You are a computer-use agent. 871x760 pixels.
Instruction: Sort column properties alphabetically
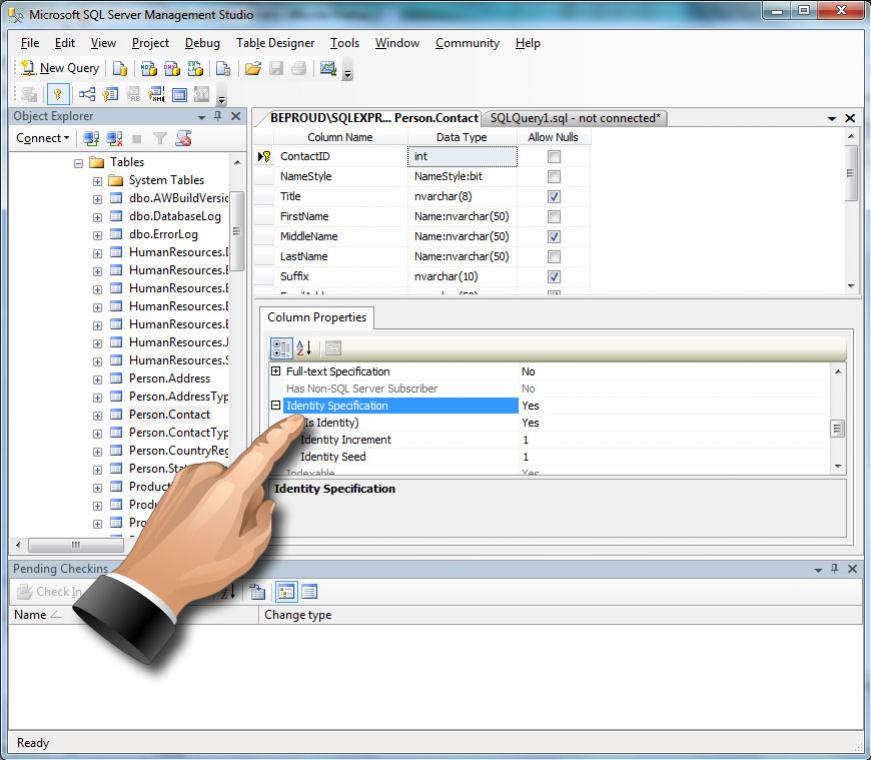tap(304, 348)
